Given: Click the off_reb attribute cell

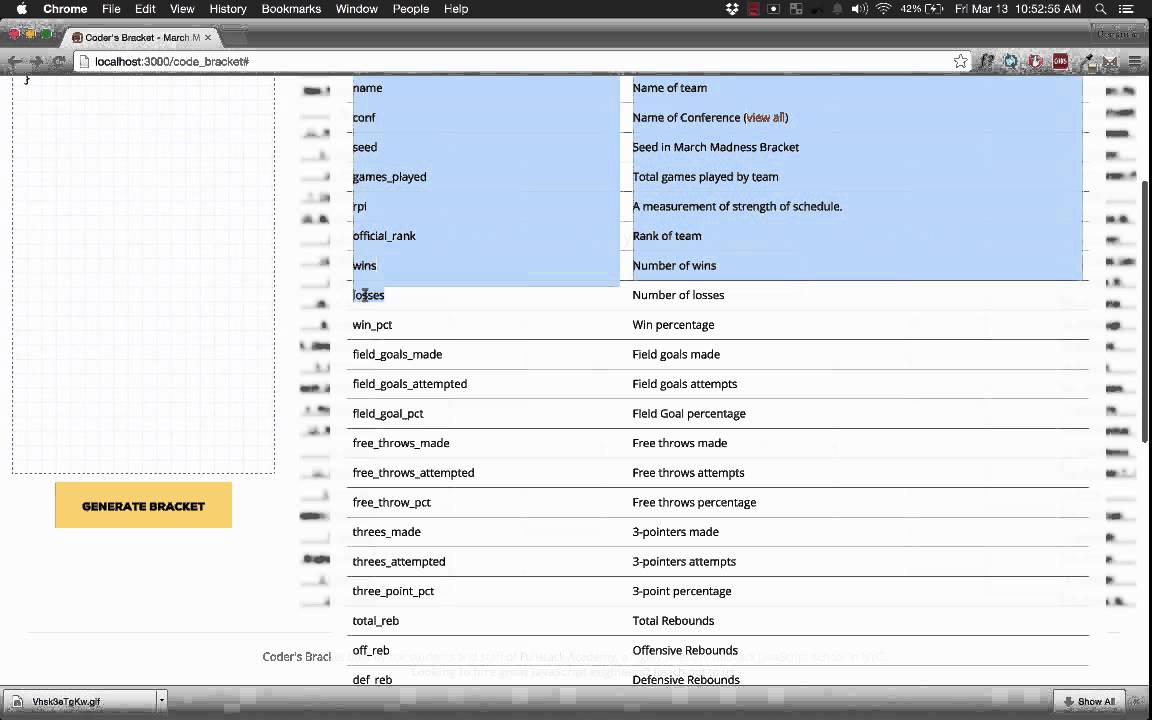Looking at the screenshot, I should tap(371, 650).
